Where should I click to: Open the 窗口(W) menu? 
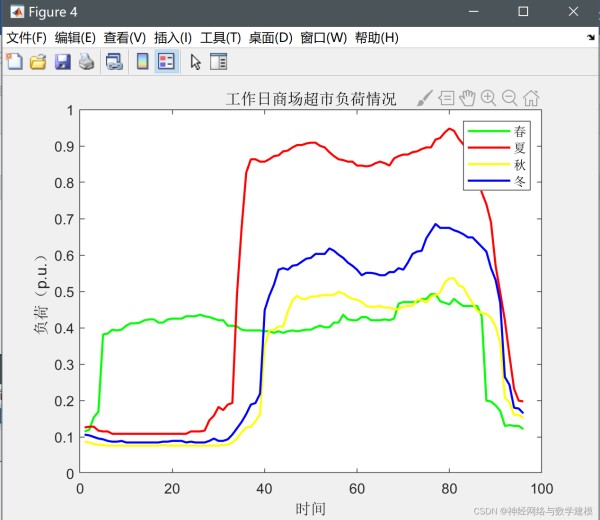(x=323, y=38)
